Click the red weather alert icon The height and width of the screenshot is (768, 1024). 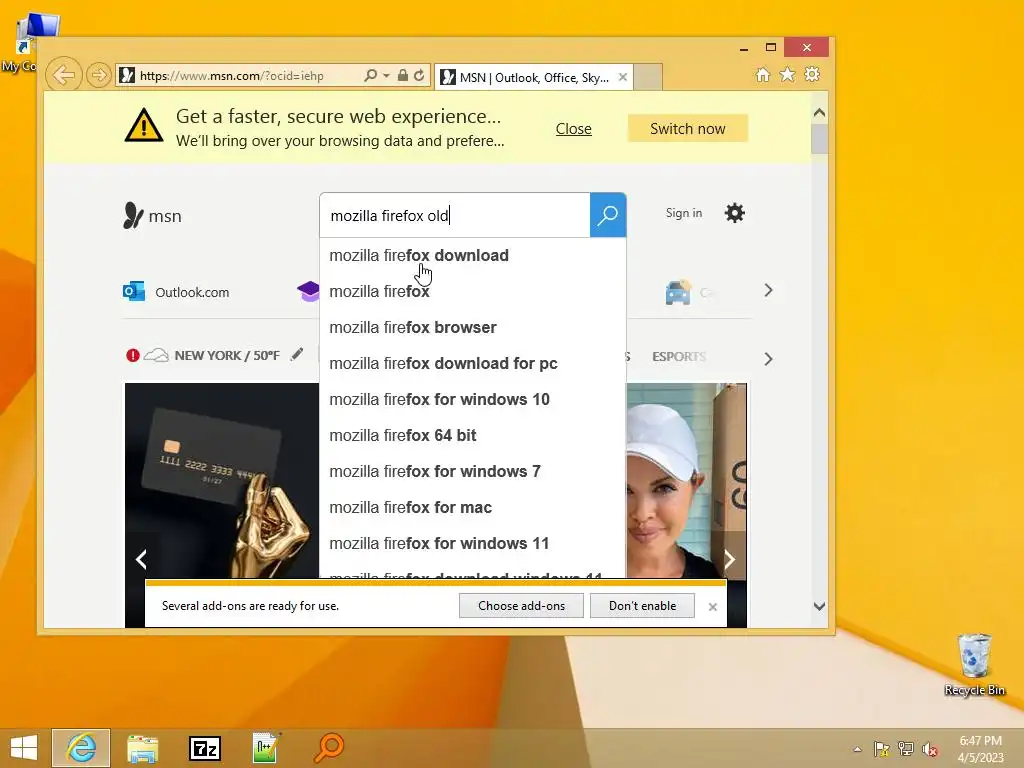[133, 355]
